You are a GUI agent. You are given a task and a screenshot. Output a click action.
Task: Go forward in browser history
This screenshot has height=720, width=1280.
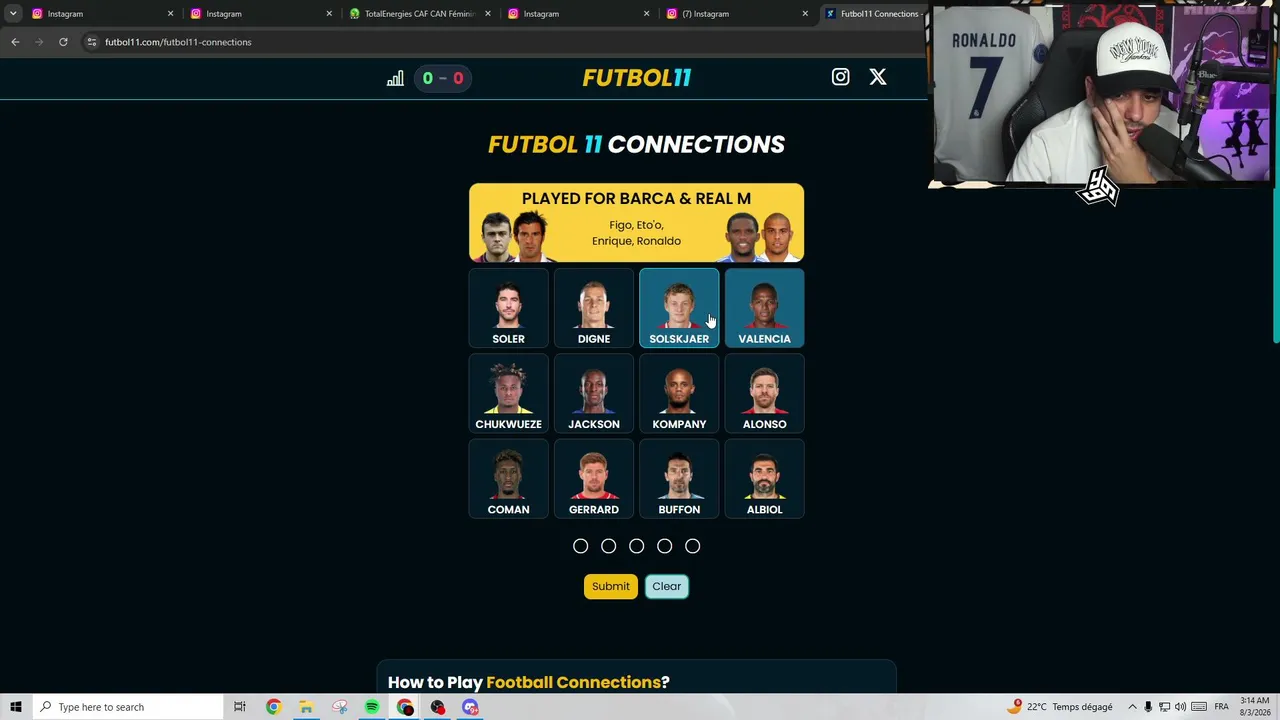click(39, 42)
